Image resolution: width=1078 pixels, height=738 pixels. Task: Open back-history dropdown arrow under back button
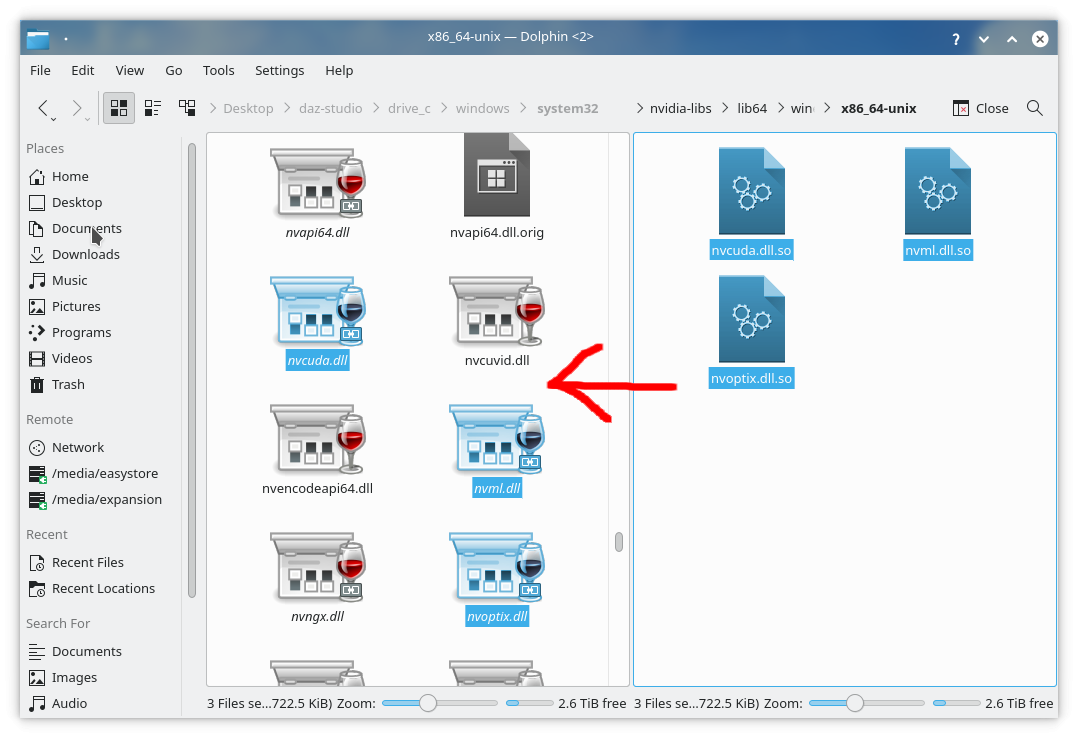tap(54, 120)
